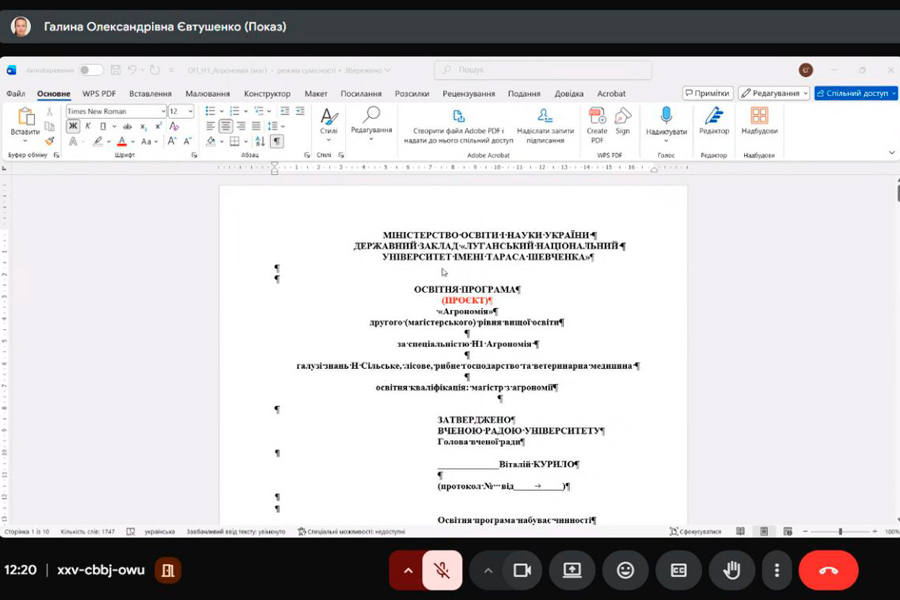This screenshot has height=600, width=900.
Task: Click the zoom slider in status bar
Action: click(840, 531)
